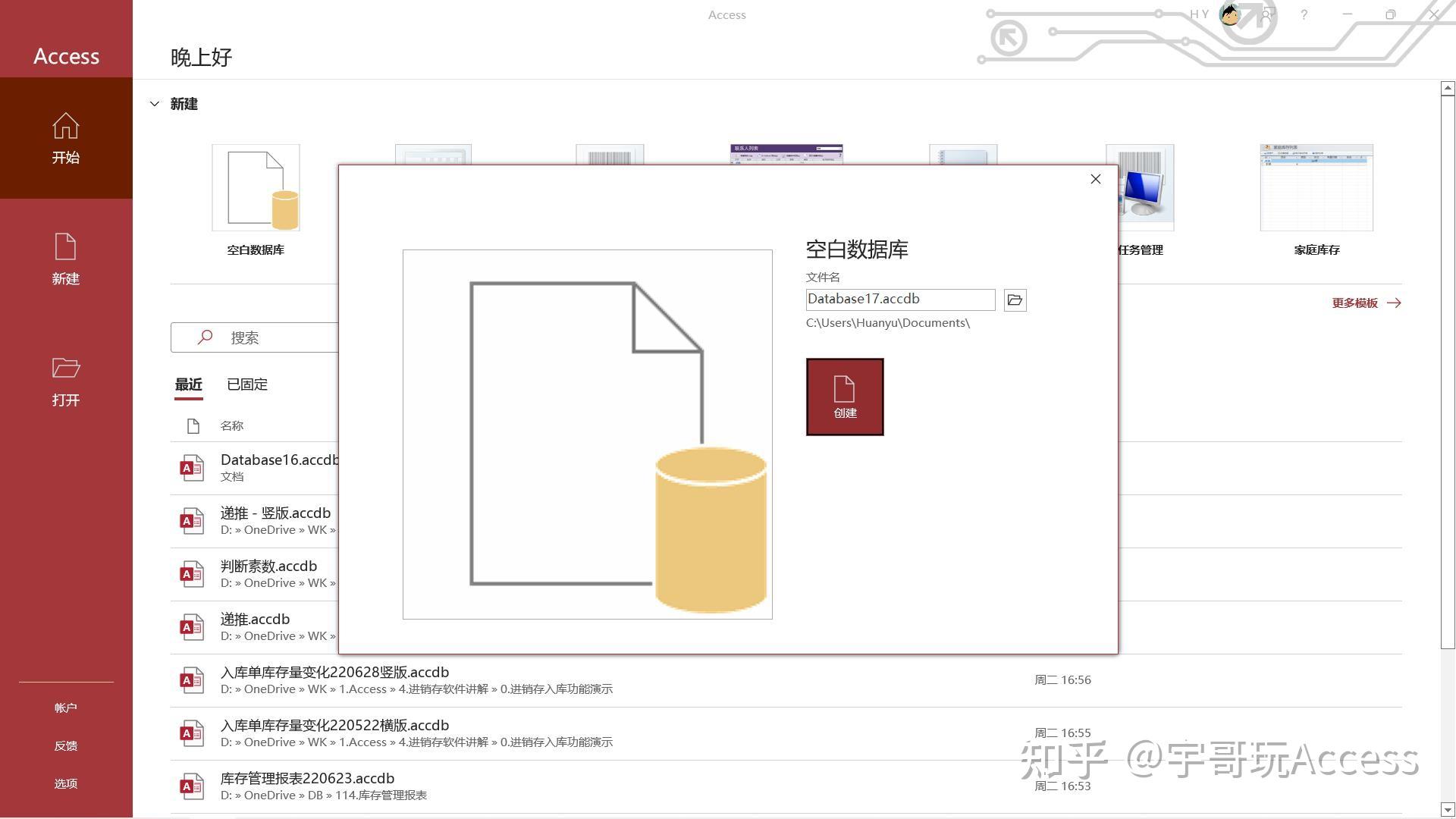
Task: Click the search magnifier icon
Action: tap(205, 337)
